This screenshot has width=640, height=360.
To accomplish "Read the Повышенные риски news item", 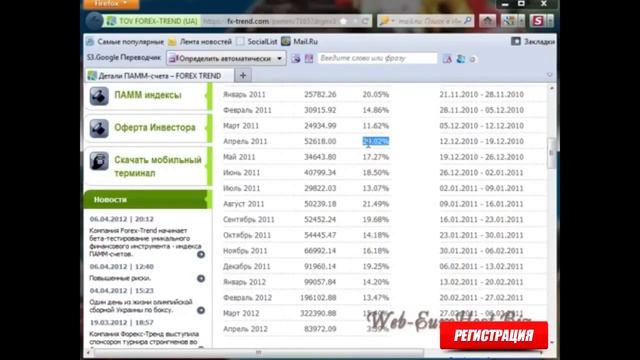I will 120,278.
